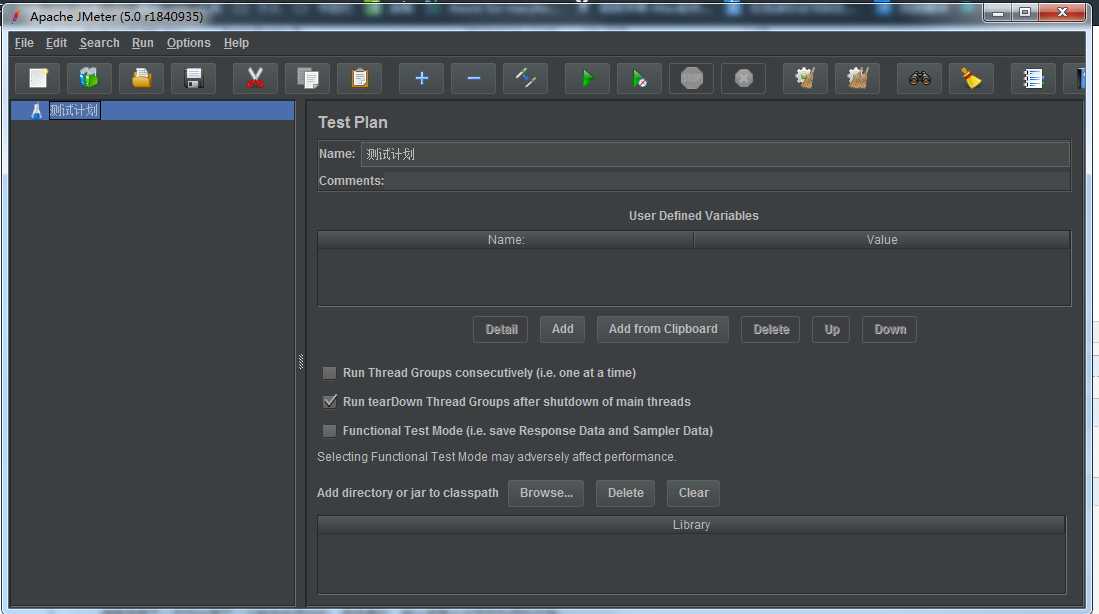Image resolution: width=1099 pixels, height=614 pixels.
Task: Click the Name: column header
Action: coord(506,240)
